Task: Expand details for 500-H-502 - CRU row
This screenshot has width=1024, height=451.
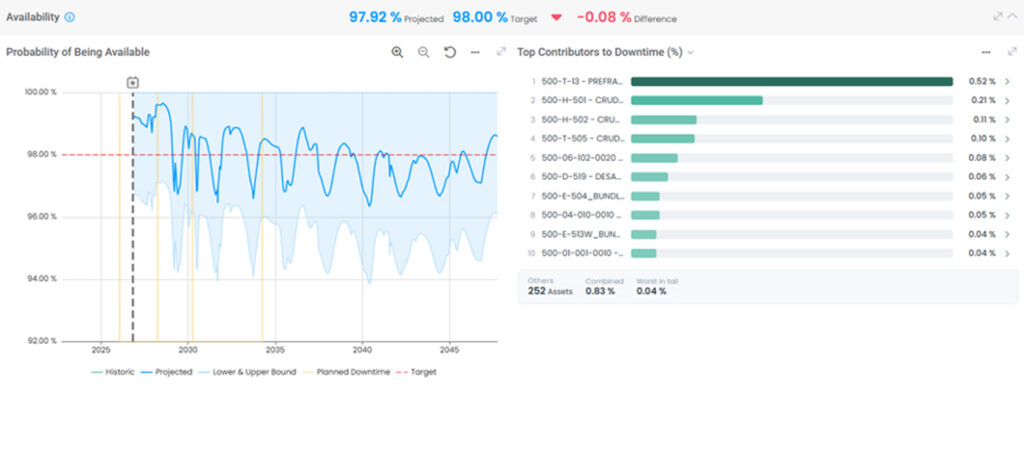Action: pyautogui.click(x=1008, y=120)
